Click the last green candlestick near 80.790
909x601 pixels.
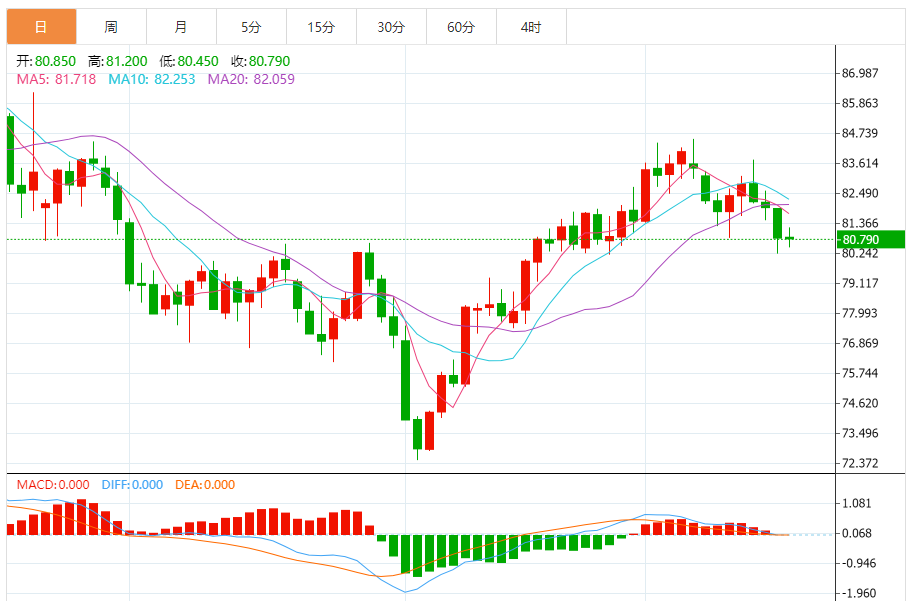[790, 238]
